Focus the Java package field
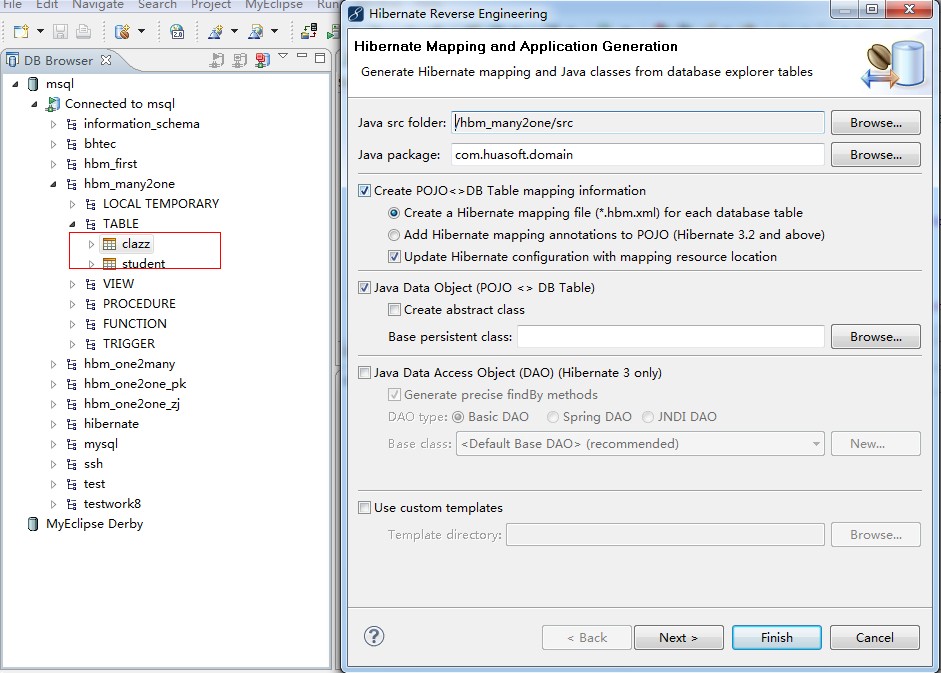 [637, 154]
